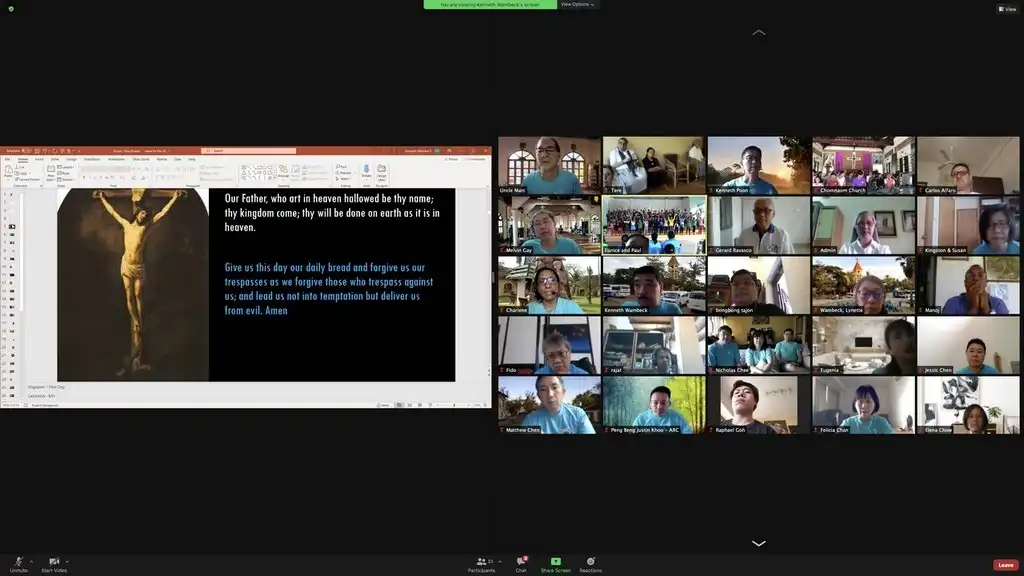Open the Reactions menu
1024x576 pixels.
(590, 564)
